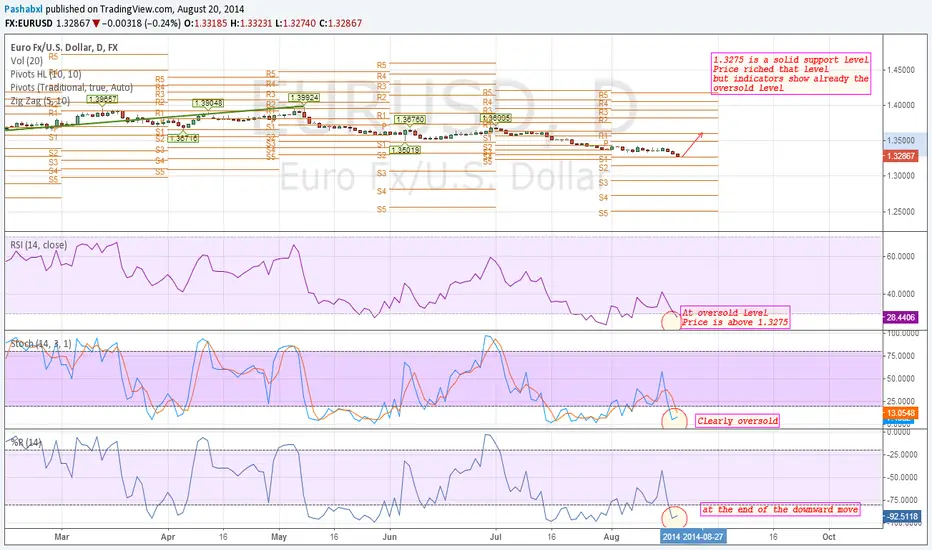
Task: Click the 60.0000 RSI axis label
Action: point(901,257)
